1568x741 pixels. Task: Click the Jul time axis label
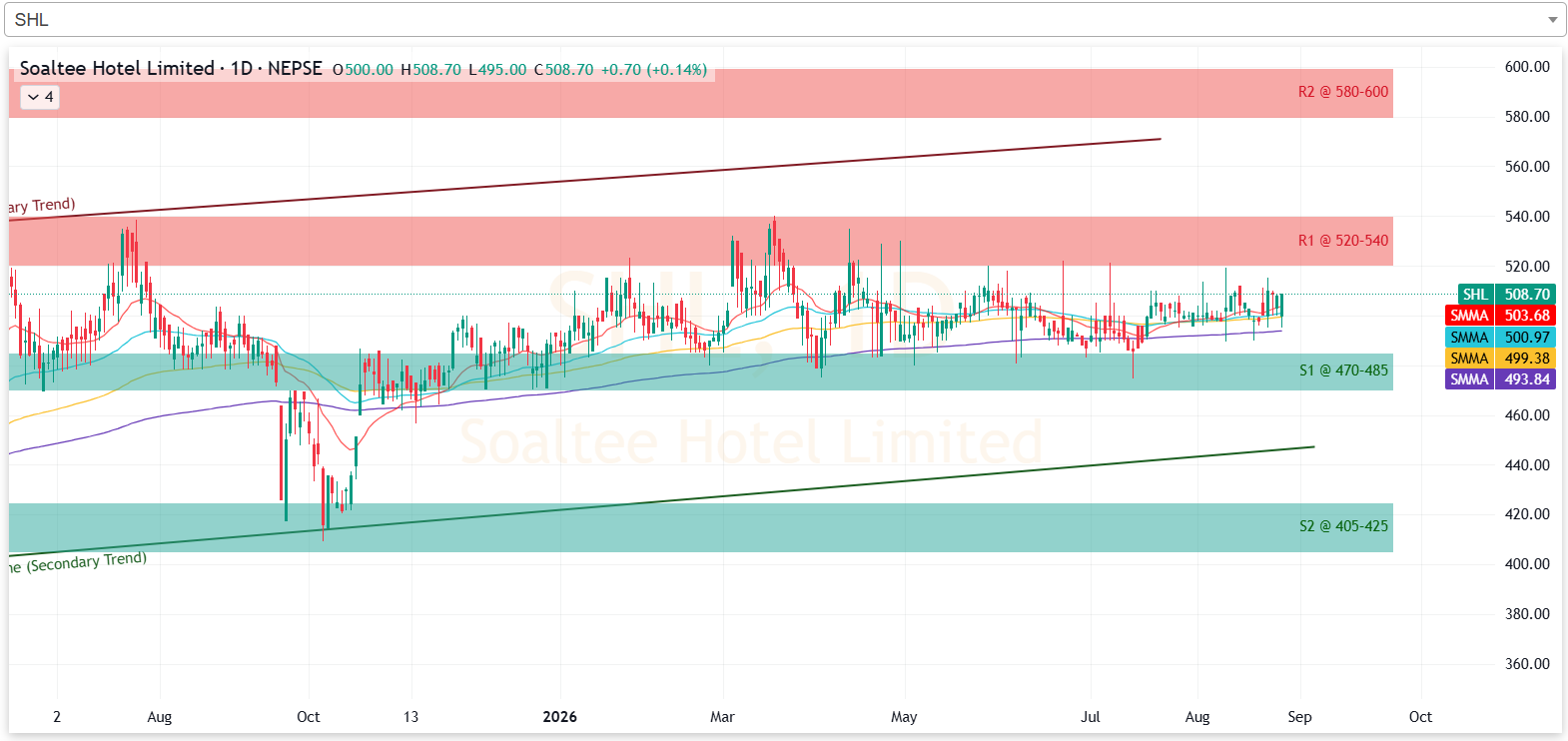coord(1091,717)
